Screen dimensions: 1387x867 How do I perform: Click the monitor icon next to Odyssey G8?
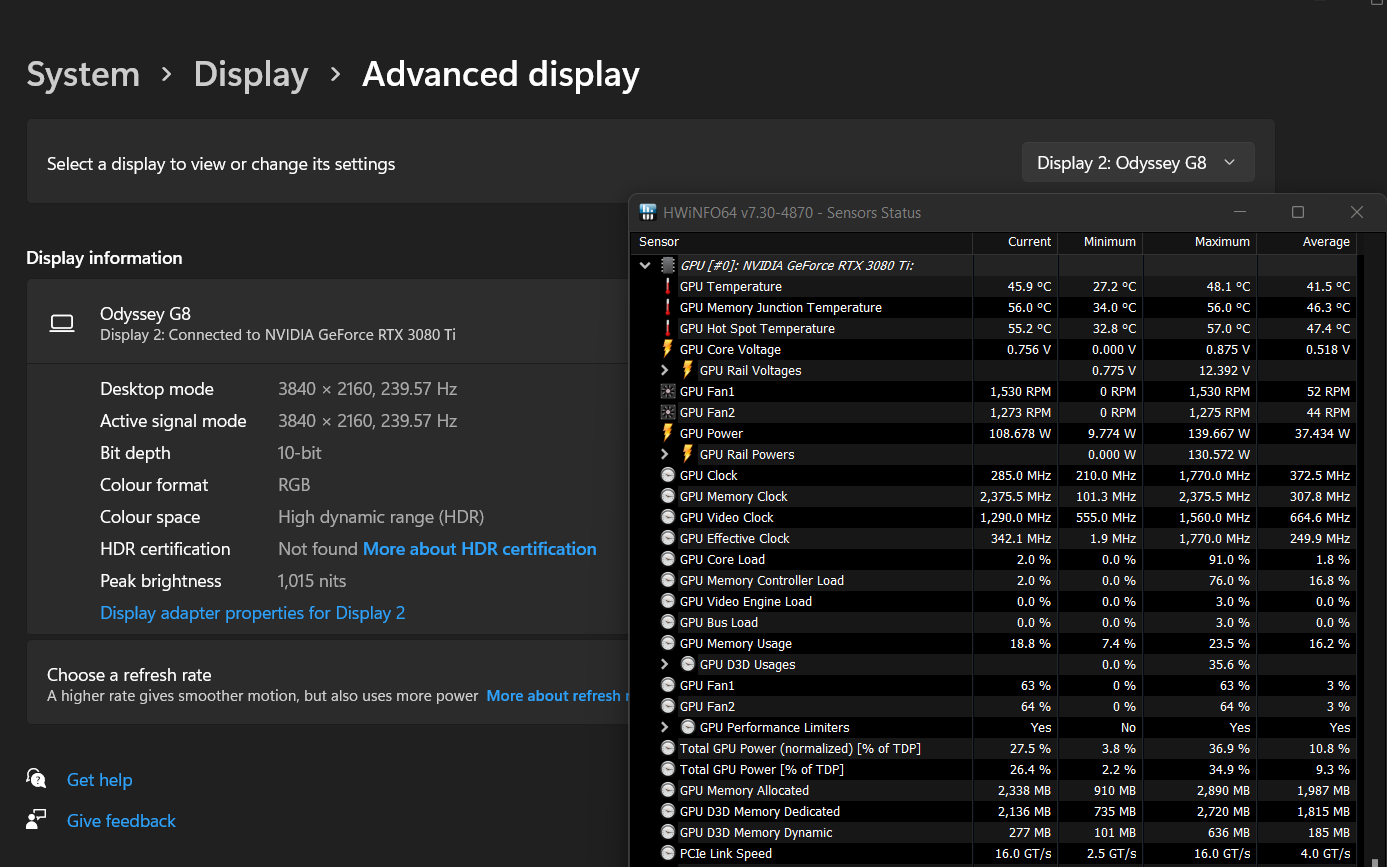tap(62, 322)
